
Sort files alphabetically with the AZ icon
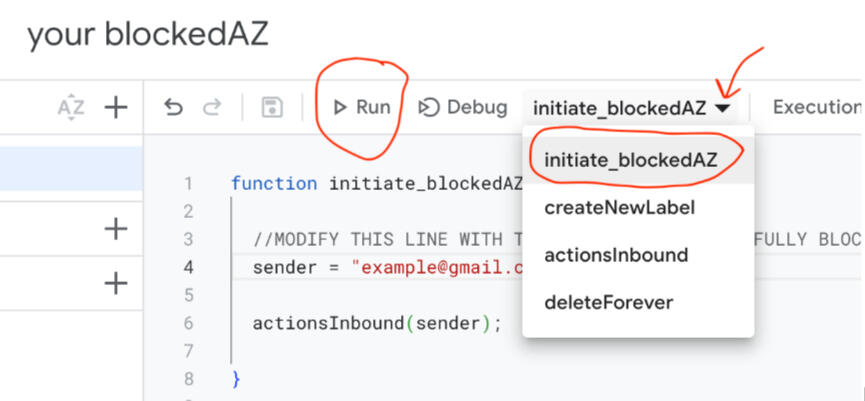(71, 107)
